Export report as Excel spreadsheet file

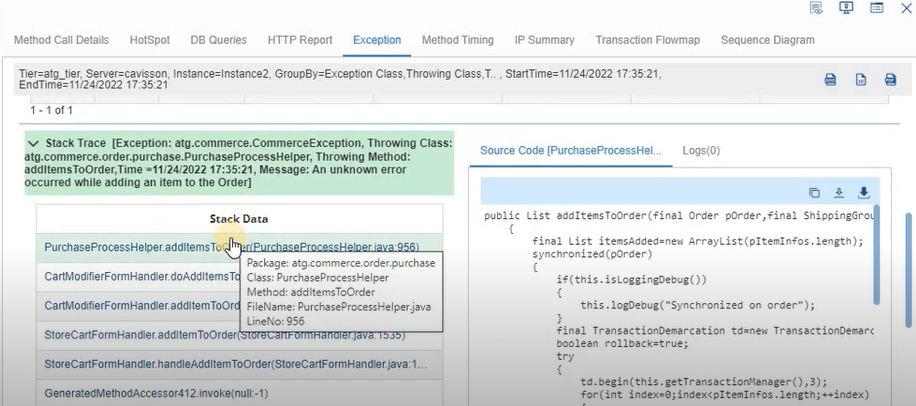point(860,80)
